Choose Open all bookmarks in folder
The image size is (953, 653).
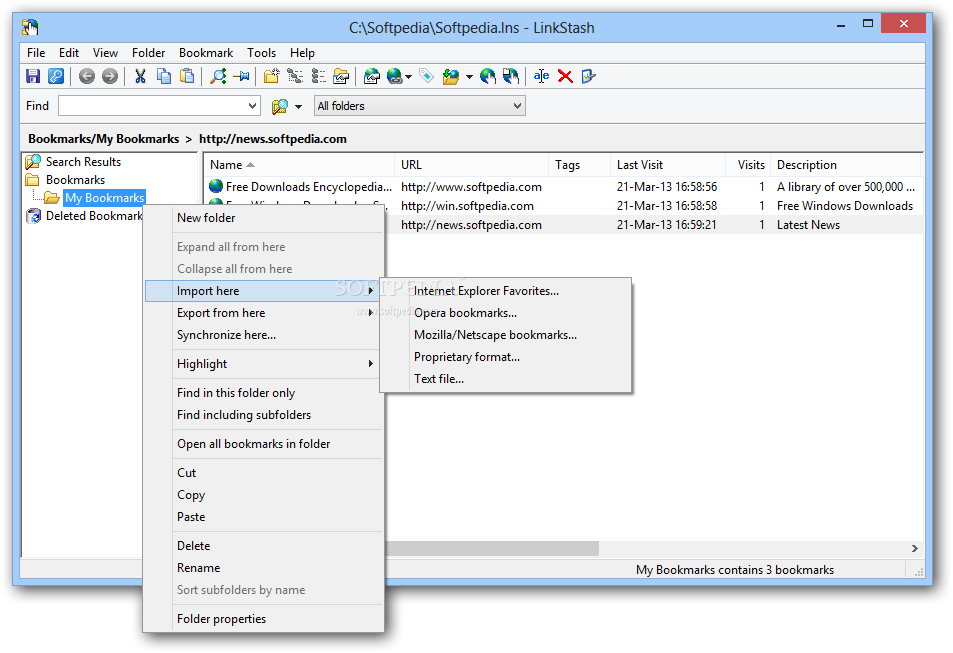264,444
